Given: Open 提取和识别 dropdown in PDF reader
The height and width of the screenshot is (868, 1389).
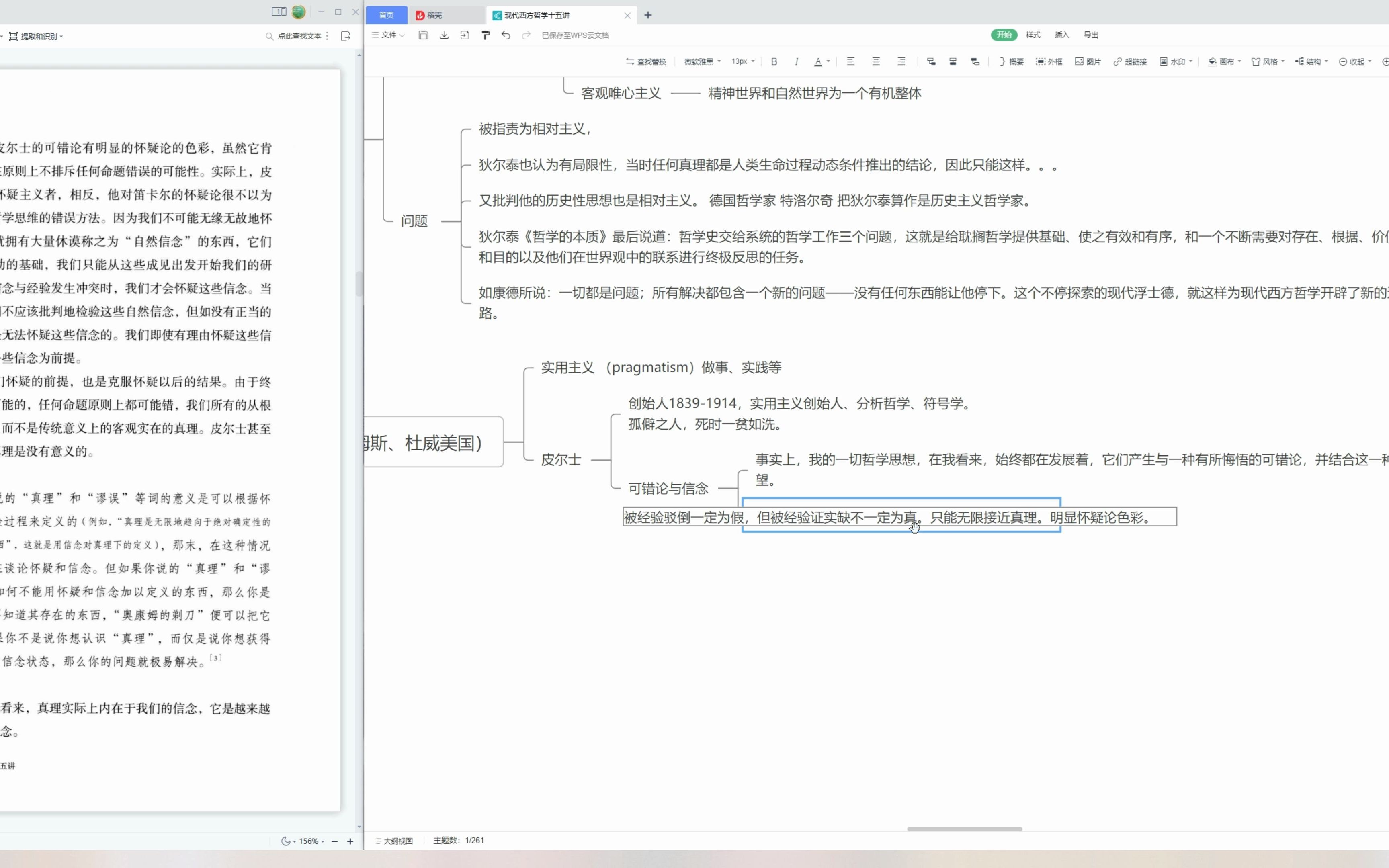Looking at the screenshot, I should (x=36, y=36).
